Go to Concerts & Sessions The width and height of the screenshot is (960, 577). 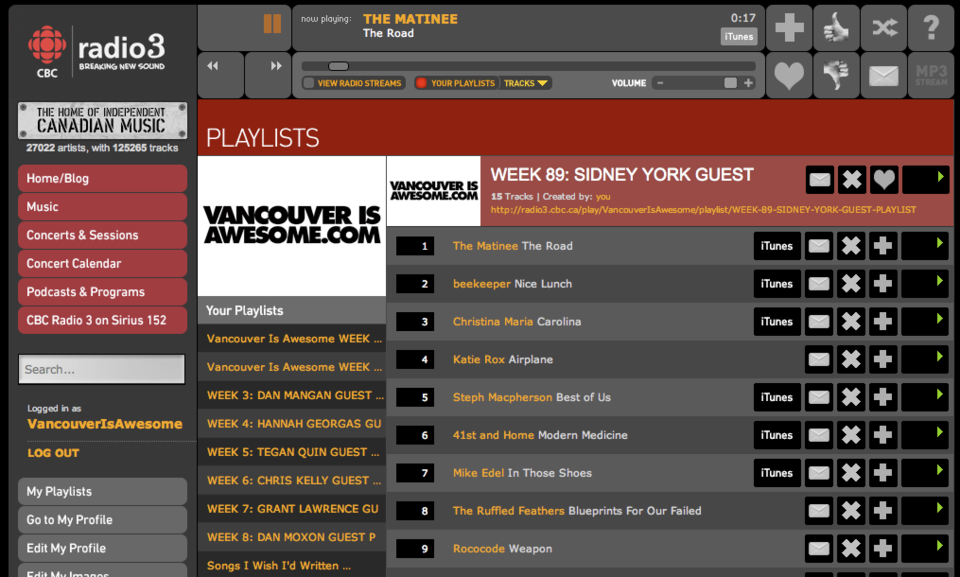102,235
